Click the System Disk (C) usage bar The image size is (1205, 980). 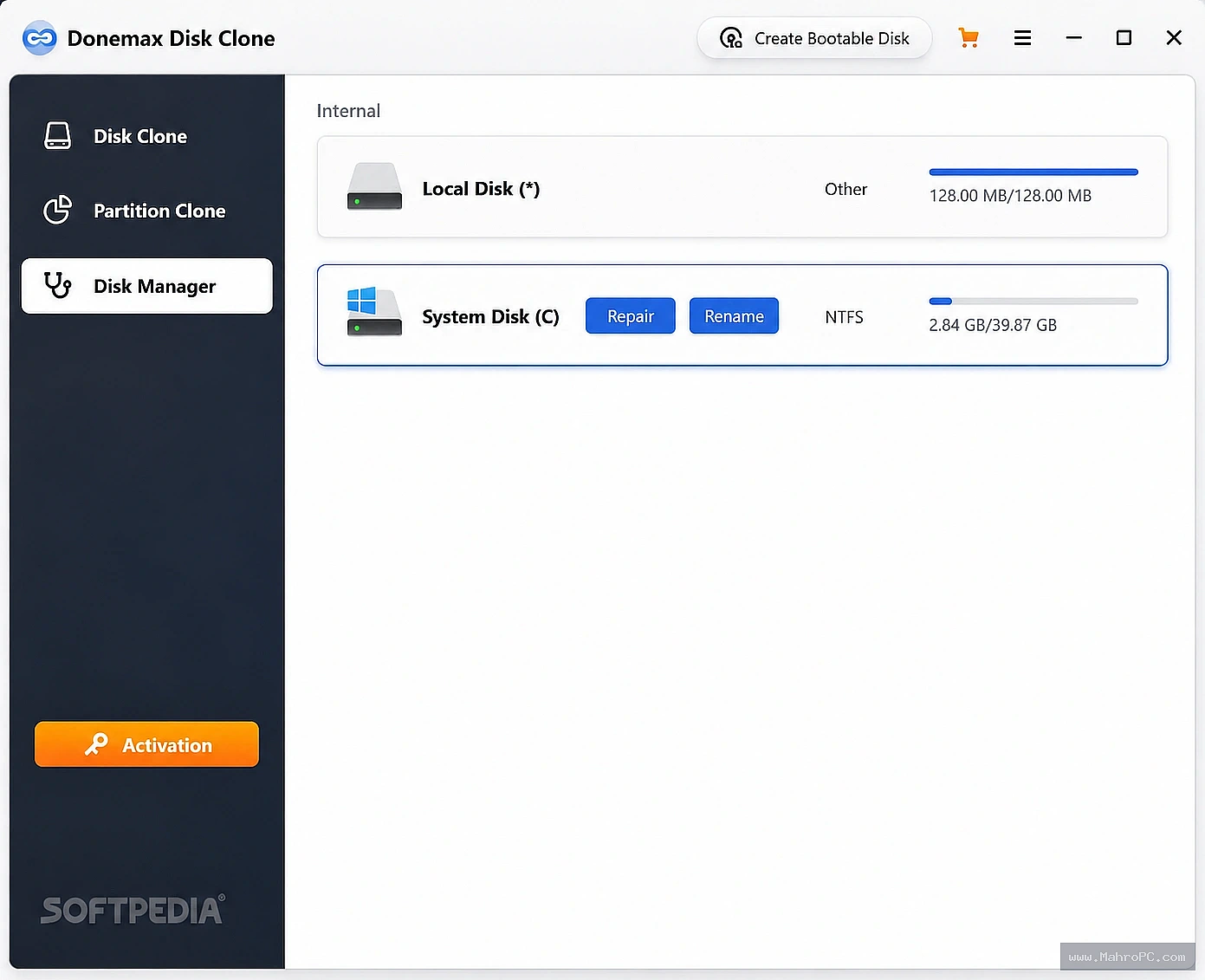click(1033, 302)
